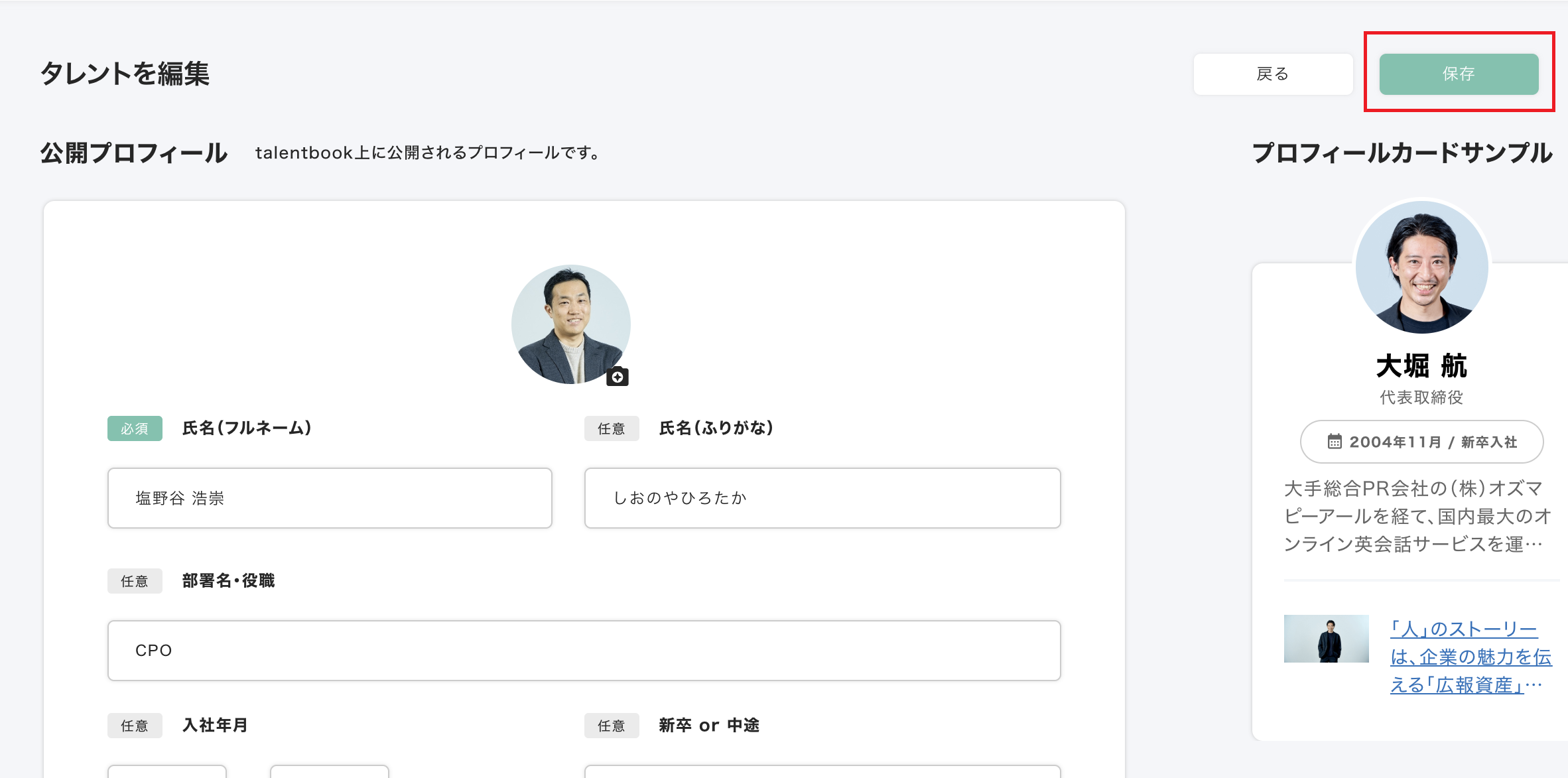Click the camera icon on profile photo
The width and height of the screenshot is (1568, 778).
pyautogui.click(x=618, y=377)
